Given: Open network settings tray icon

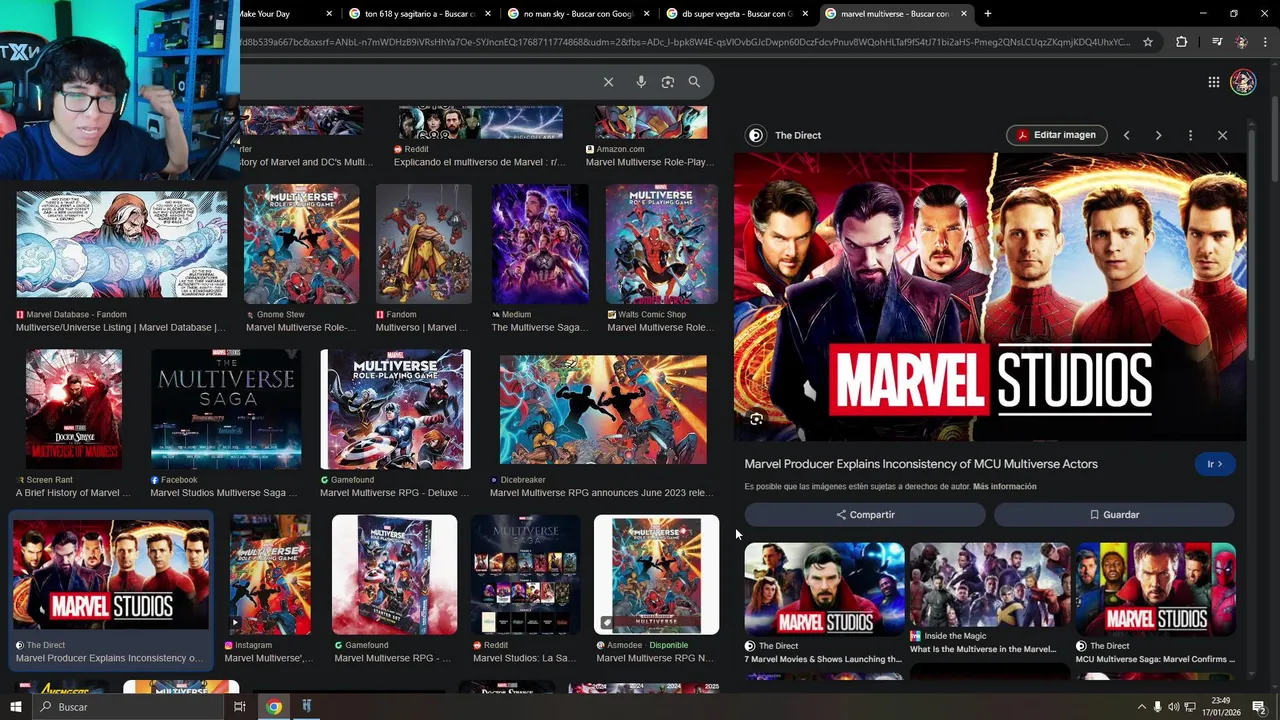Looking at the screenshot, I should tap(1190, 707).
